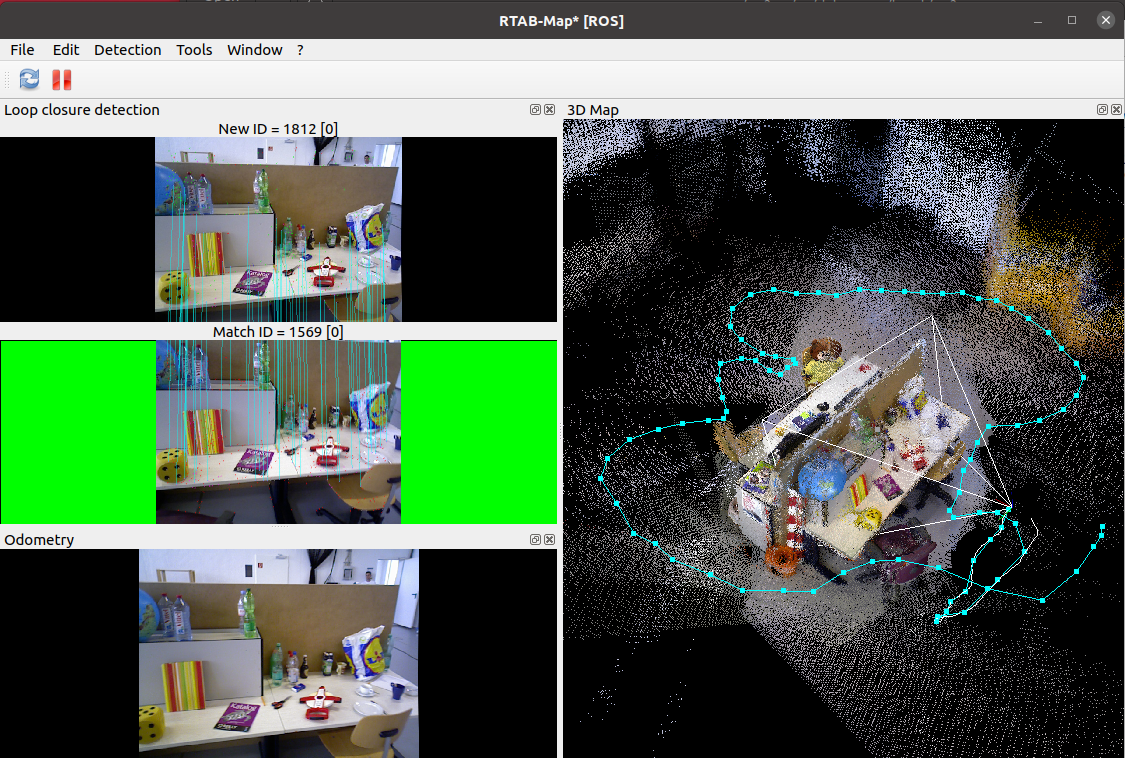The image size is (1125, 758).
Task: Click the blue refresh toolbar icon
Action: pyautogui.click(x=29, y=79)
